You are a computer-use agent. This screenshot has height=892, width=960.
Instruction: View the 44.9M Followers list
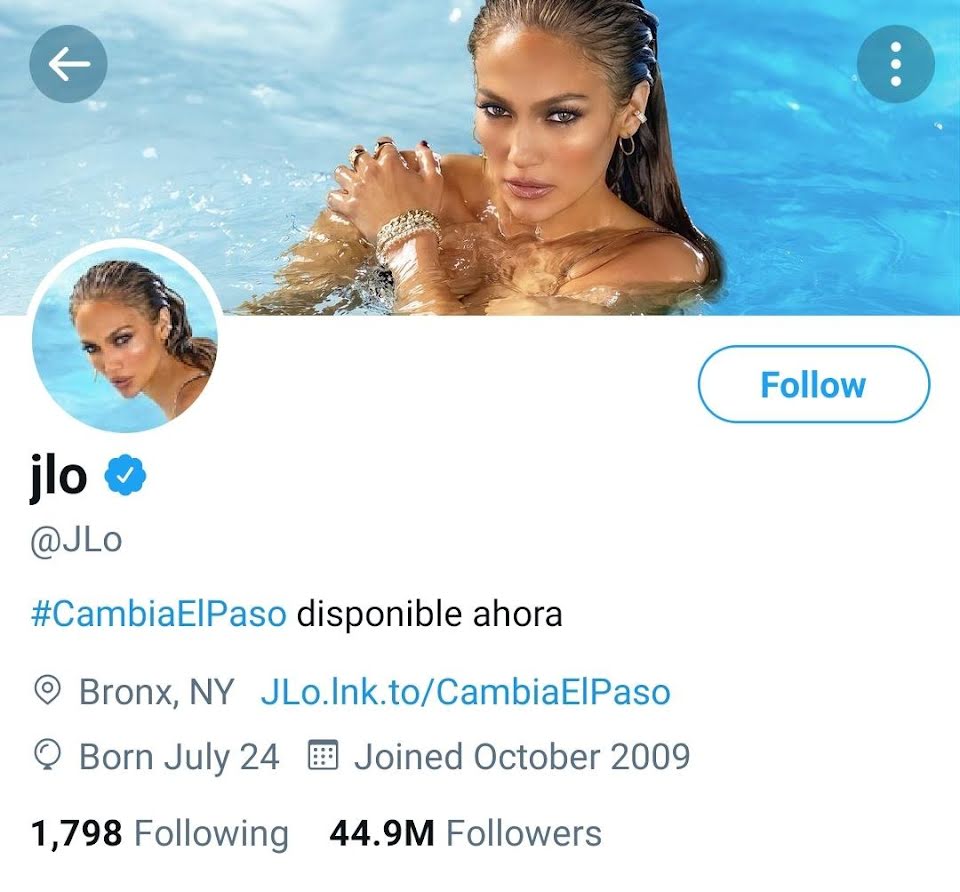coord(465,833)
